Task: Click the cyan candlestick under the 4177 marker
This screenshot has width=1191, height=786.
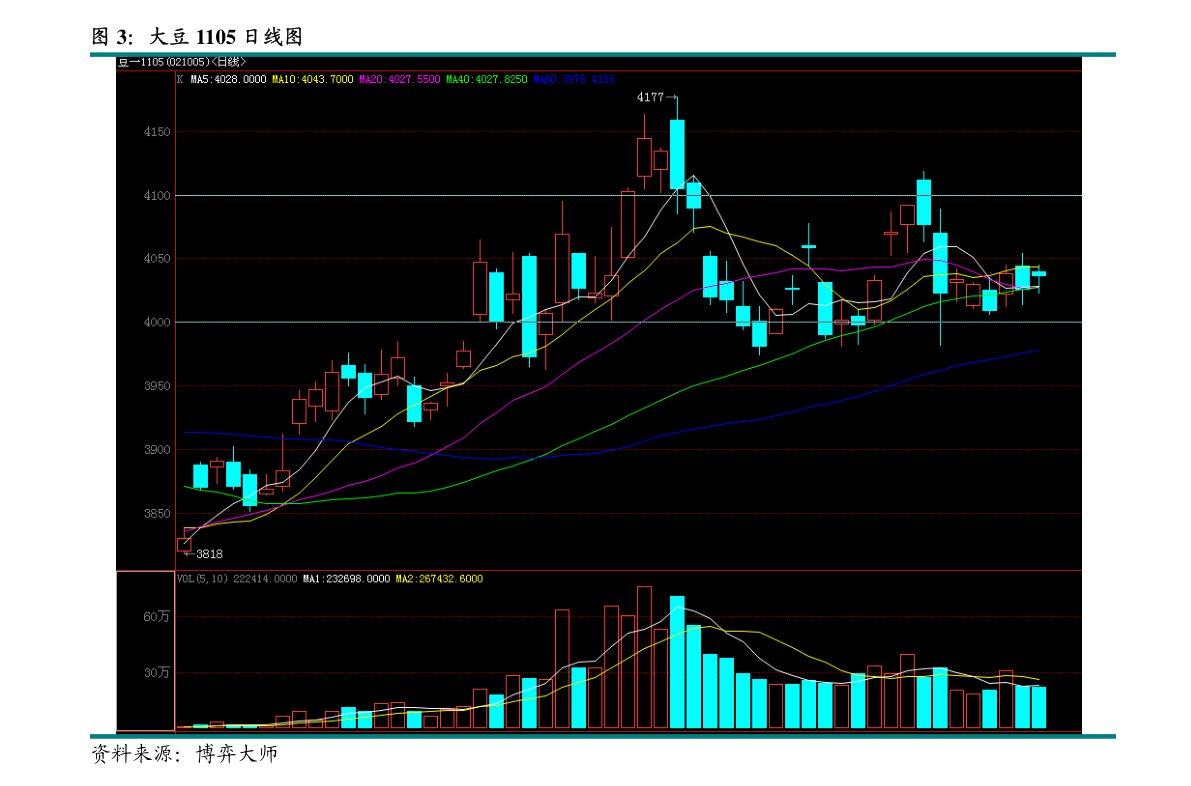Action: point(677,154)
